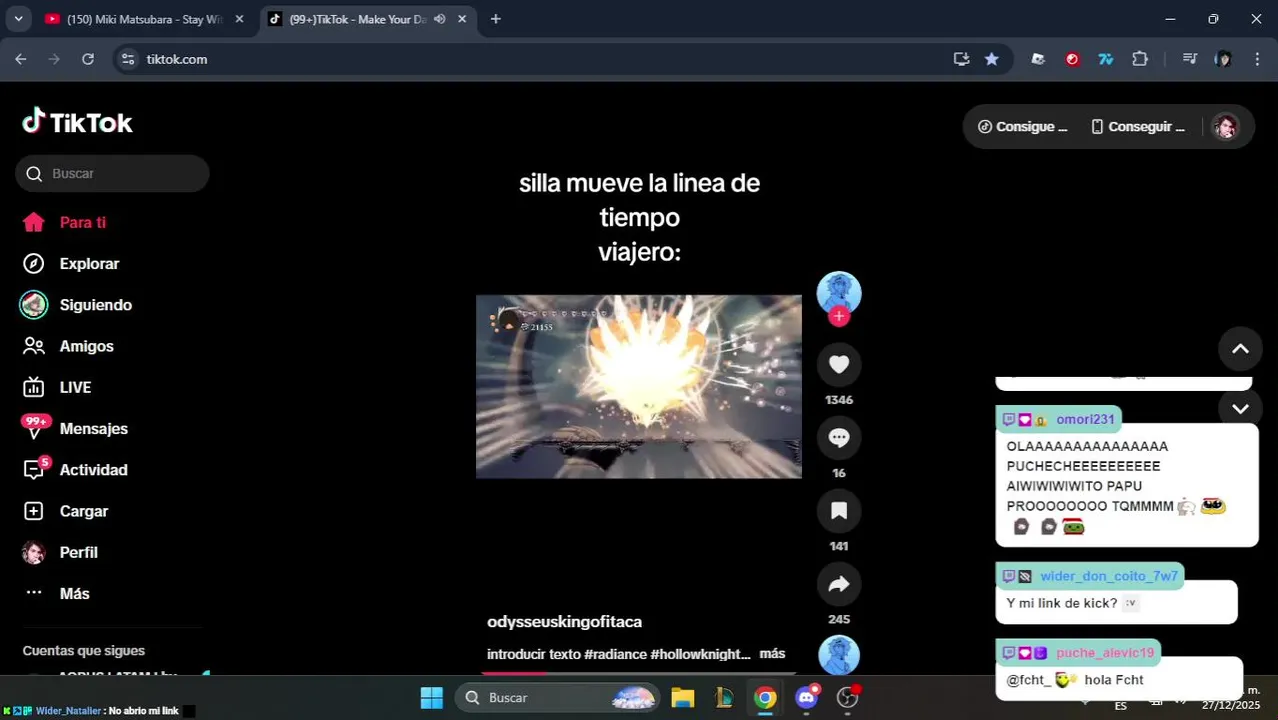1278x720 pixels.
Task: Follow creator via red plus badge
Action: point(839,316)
